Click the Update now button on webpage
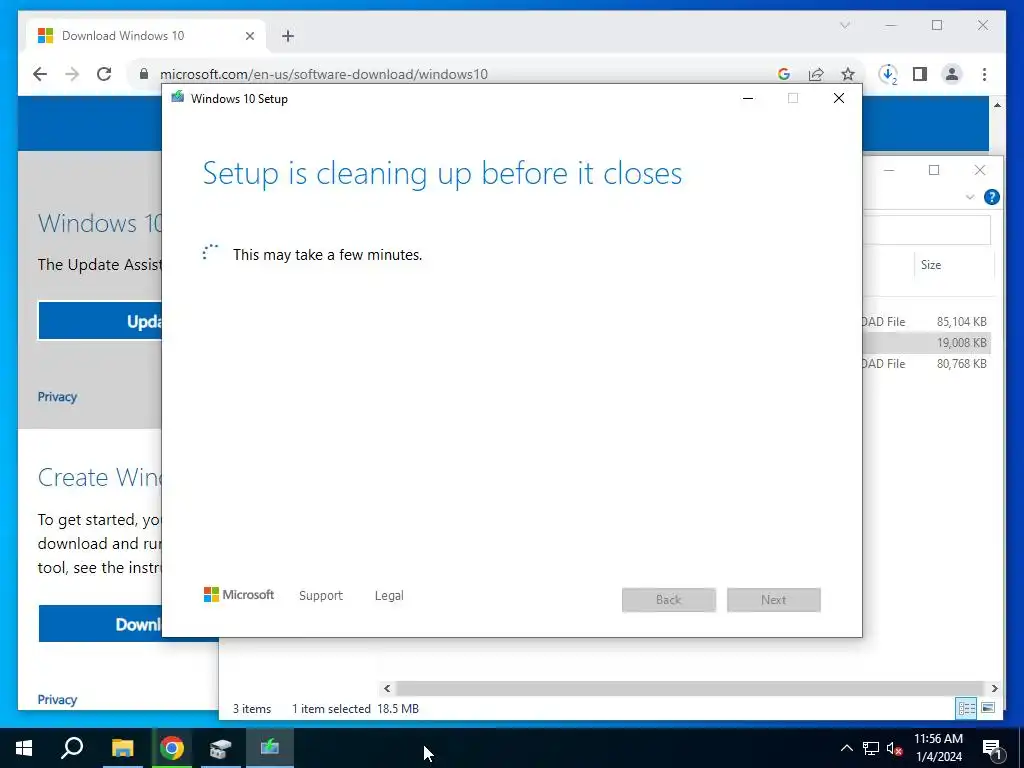This screenshot has height=768, width=1024. point(100,321)
